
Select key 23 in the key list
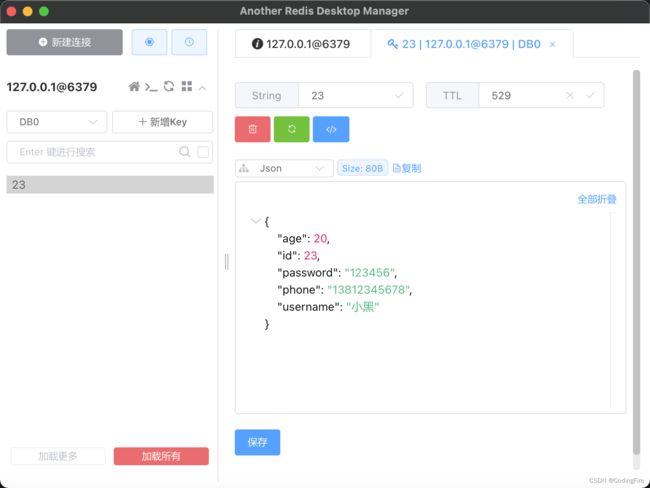coord(110,185)
